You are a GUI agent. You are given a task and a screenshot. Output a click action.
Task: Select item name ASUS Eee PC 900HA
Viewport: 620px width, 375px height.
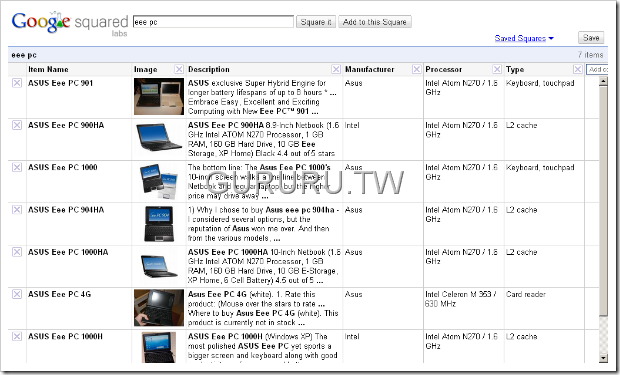click(66, 125)
